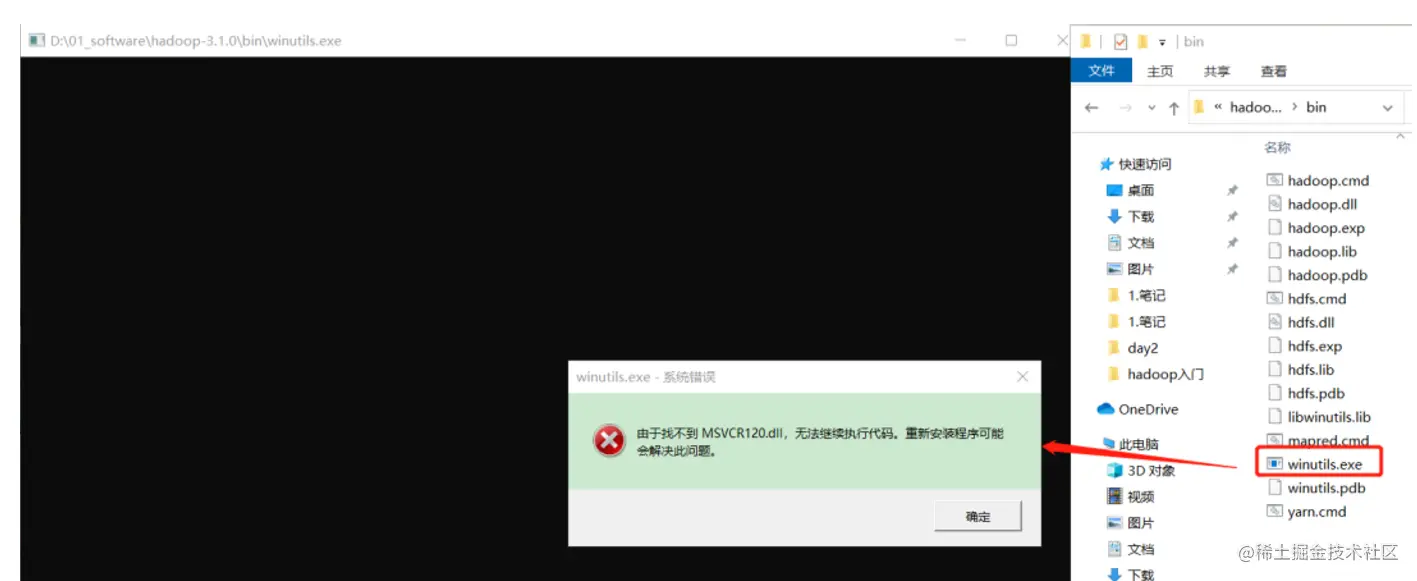Image resolution: width=1417 pixels, height=581 pixels.
Task: Click the red error icon in the dialog
Action: [608, 441]
